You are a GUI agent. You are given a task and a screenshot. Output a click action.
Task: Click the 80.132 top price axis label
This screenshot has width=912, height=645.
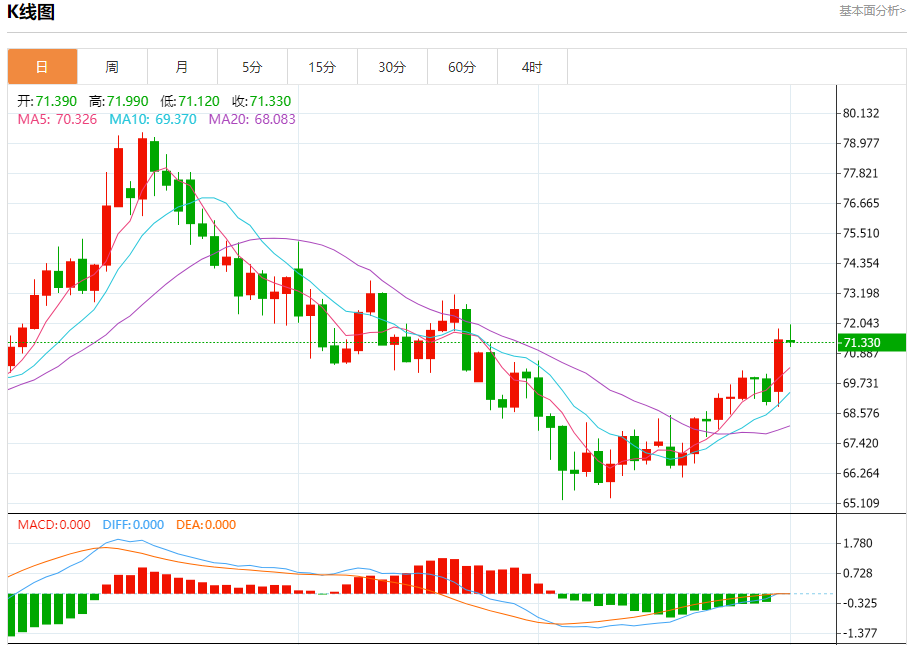click(x=861, y=113)
